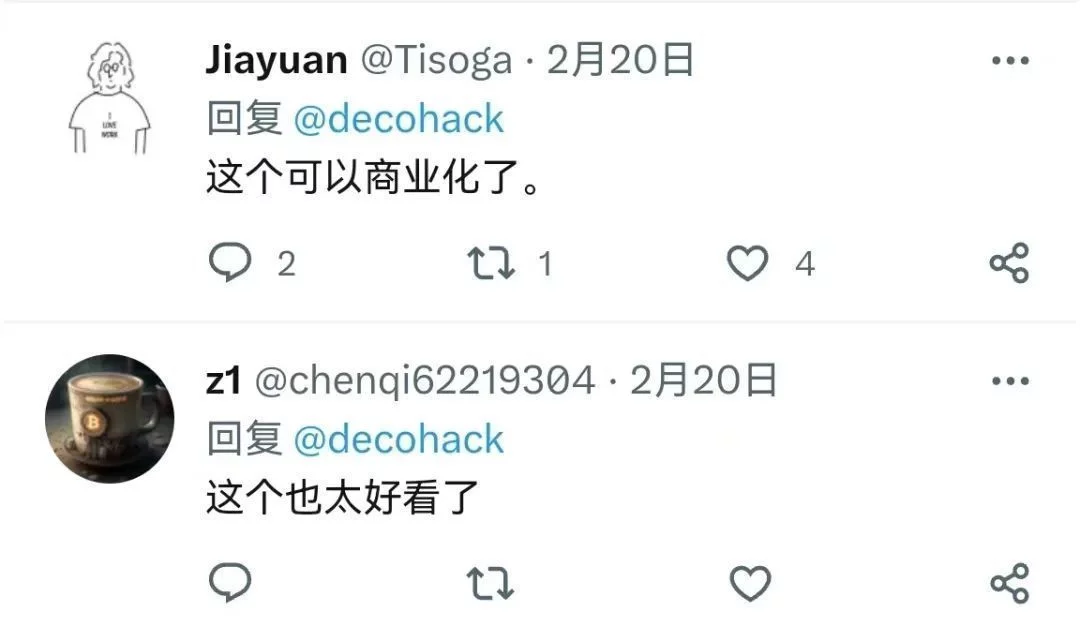Like z1's tweet with heart icon
Screen dimensions: 1080x641
tap(750, 583)
